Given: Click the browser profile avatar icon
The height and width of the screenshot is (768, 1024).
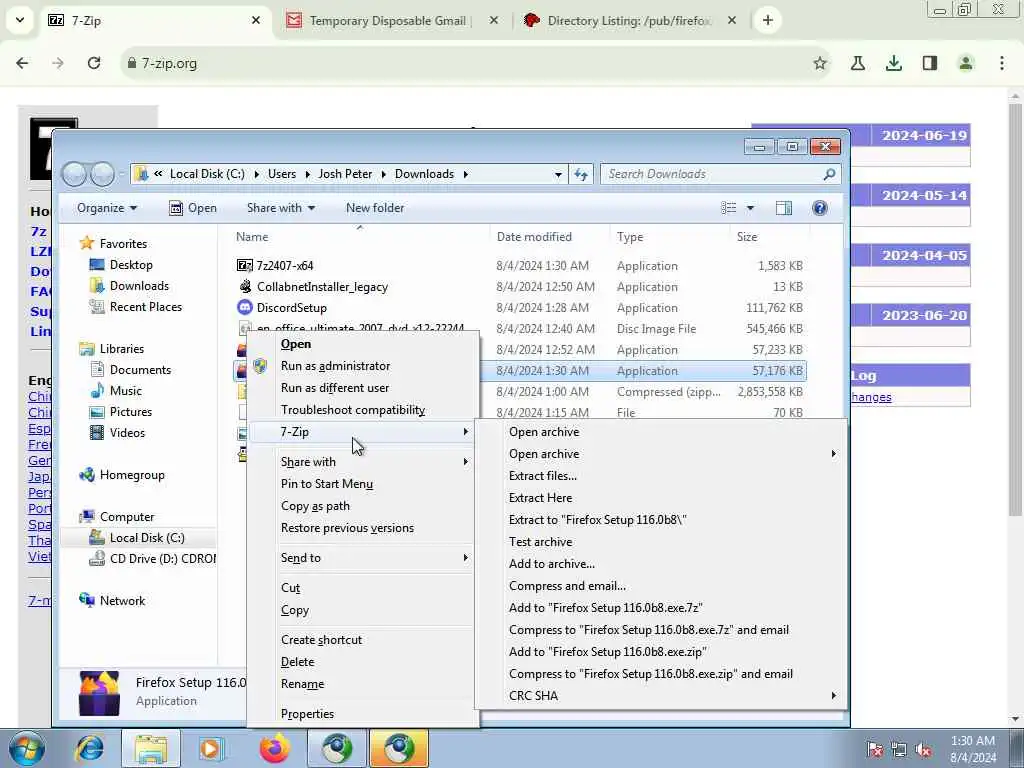Looking at the screenshot, I should click(x=966, y=63).
